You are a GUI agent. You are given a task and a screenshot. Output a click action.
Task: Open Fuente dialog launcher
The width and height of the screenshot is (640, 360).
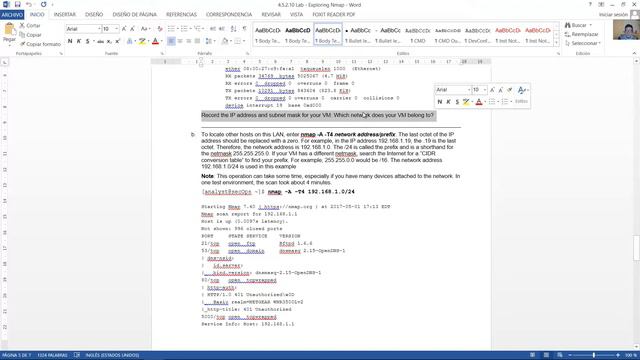162,53
